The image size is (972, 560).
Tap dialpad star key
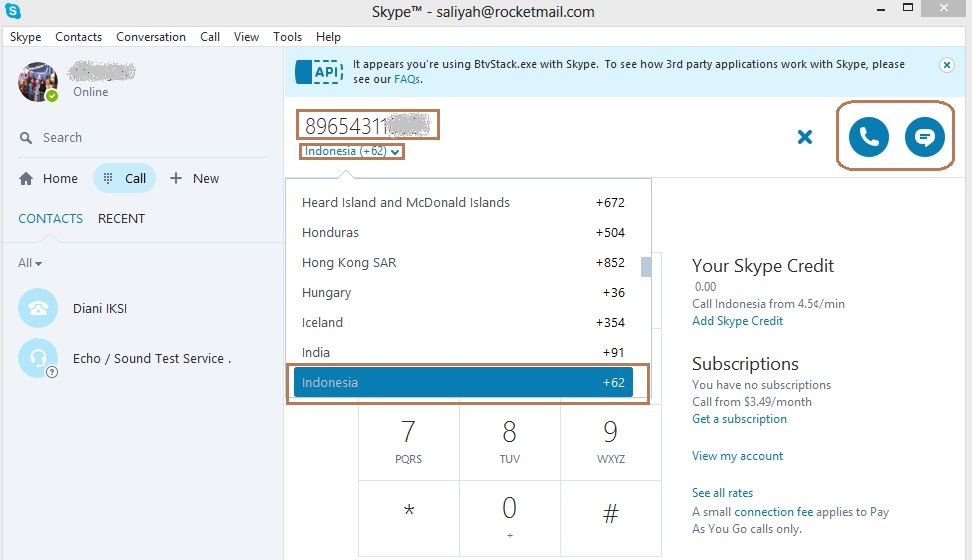tap(409, 518)
